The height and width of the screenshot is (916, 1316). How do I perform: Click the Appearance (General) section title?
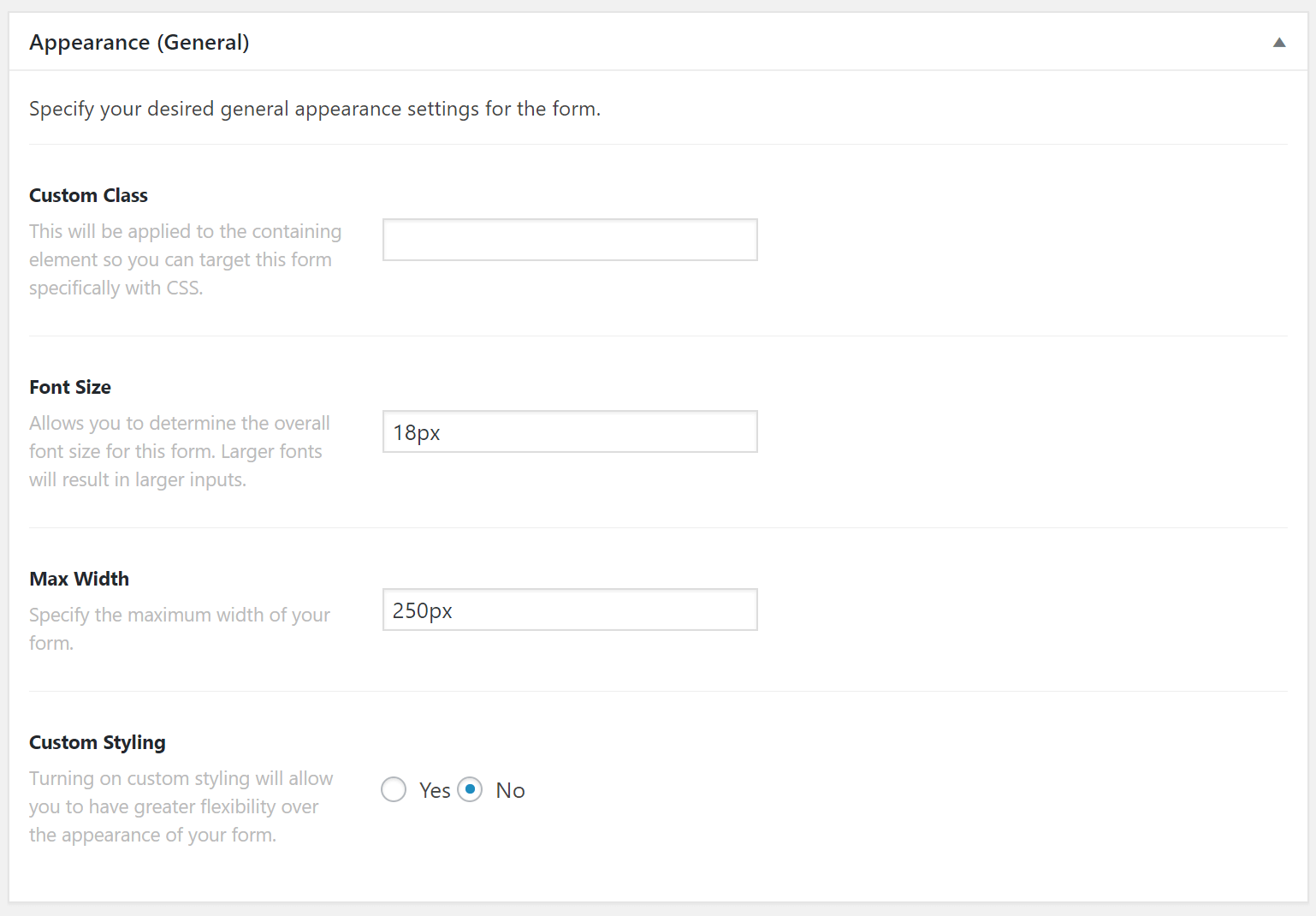[139, 41]
